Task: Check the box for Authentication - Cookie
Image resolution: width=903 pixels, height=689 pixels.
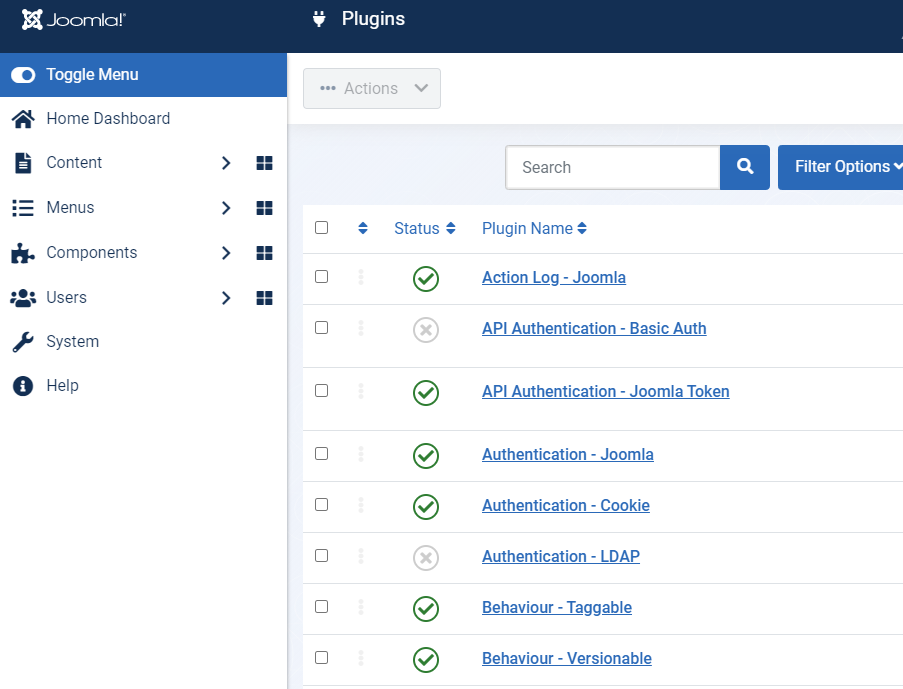Action: [321, 505]
